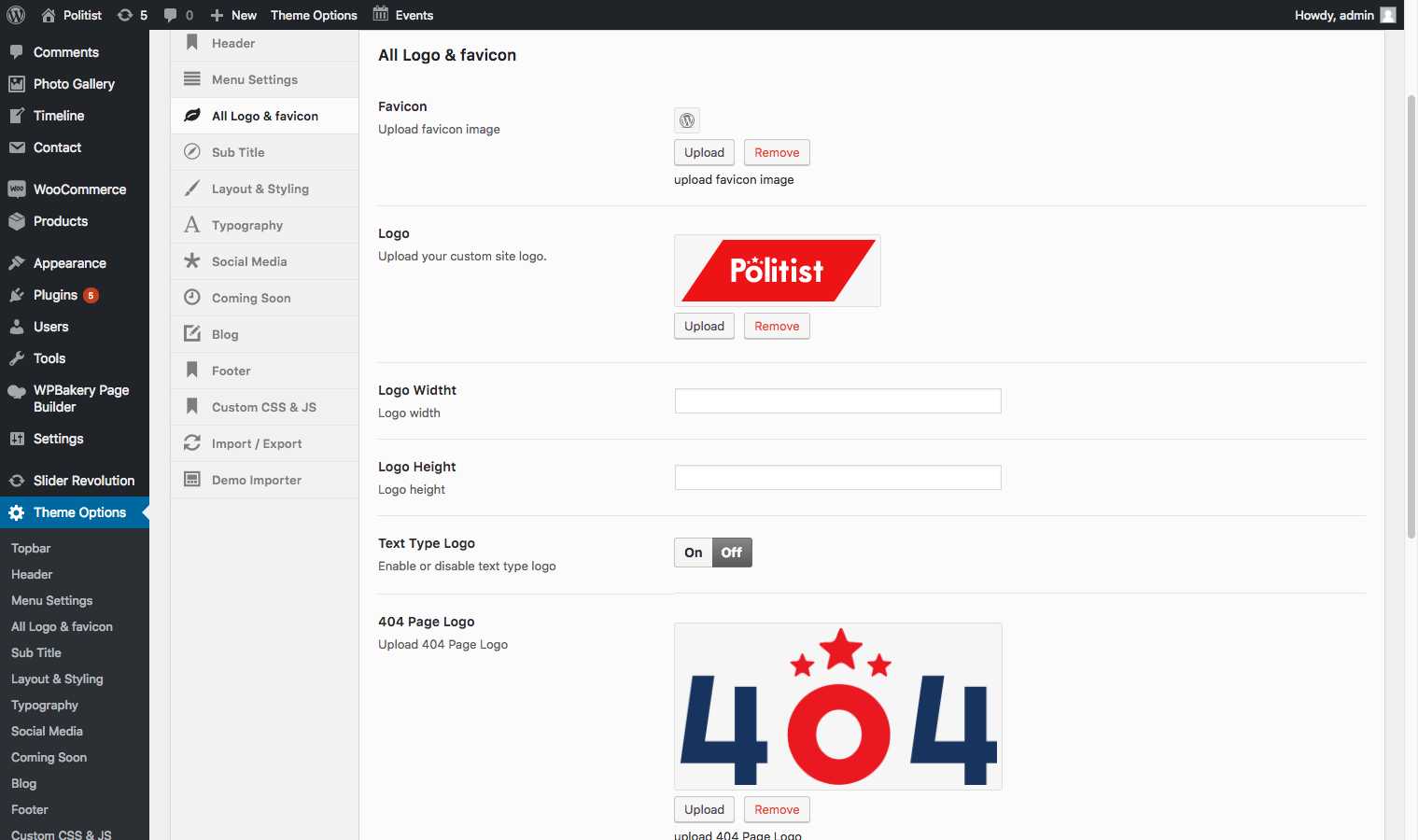The image size is (1418, 840).
Task: Click the 404 logo preview image
Action: tap(838, 707)
